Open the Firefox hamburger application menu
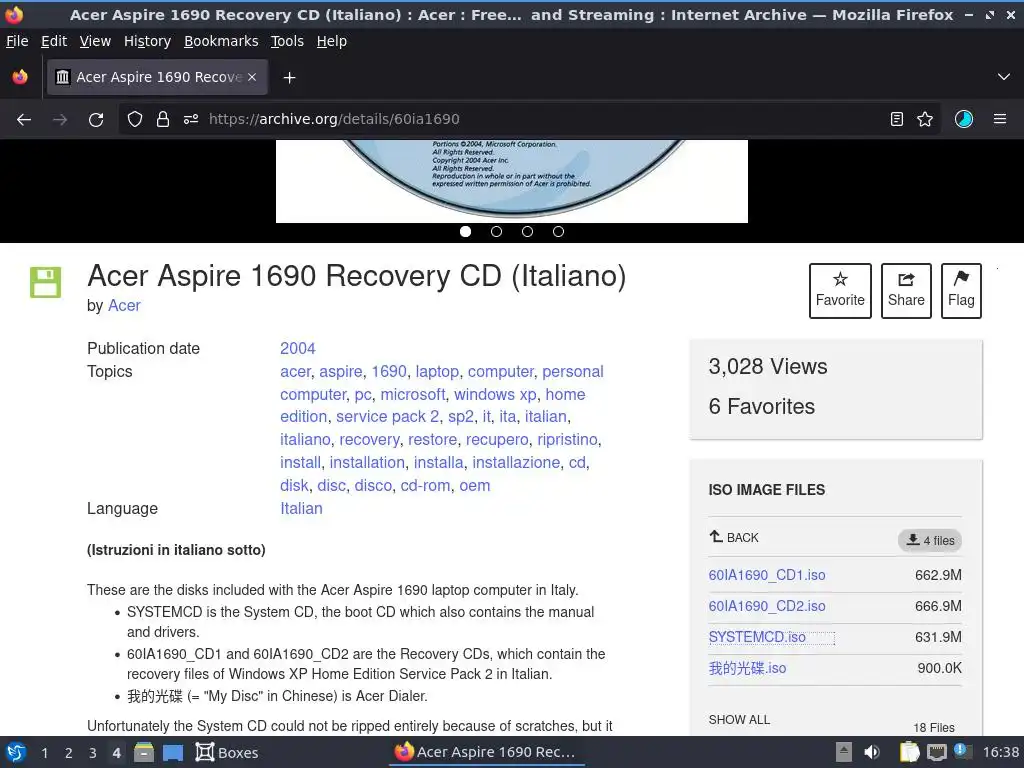The width and height of the screenshot is (1024, 768). click(1000, 119)
